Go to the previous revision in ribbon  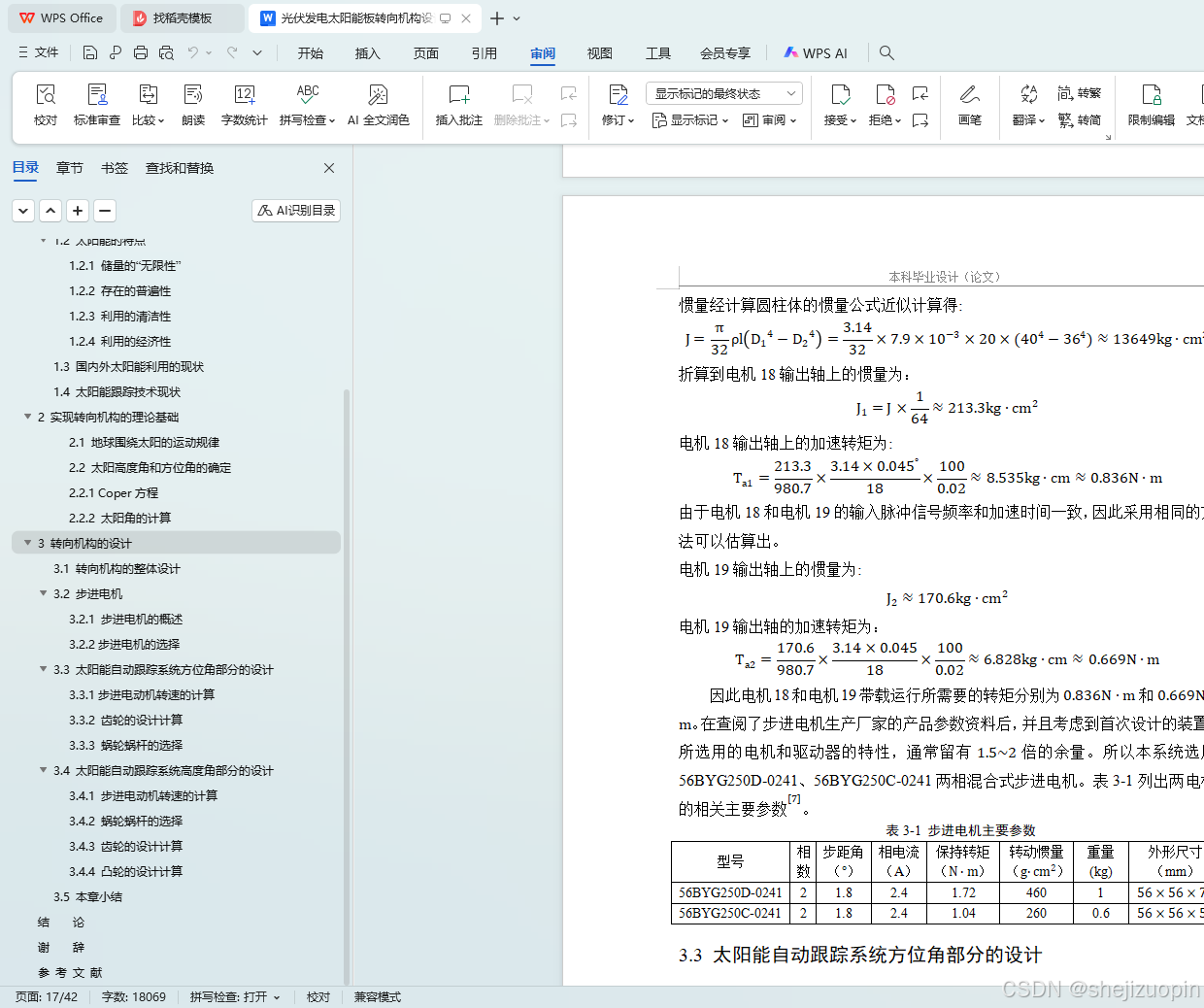tap(920, 93)
